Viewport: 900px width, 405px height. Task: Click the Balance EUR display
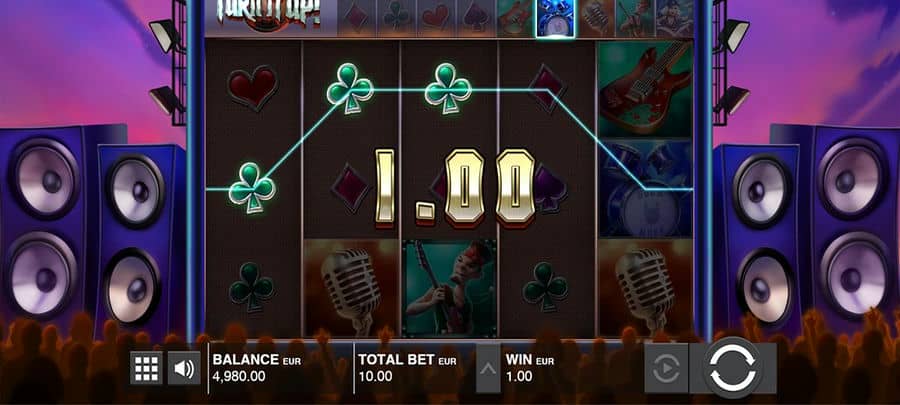coord(256,368)
